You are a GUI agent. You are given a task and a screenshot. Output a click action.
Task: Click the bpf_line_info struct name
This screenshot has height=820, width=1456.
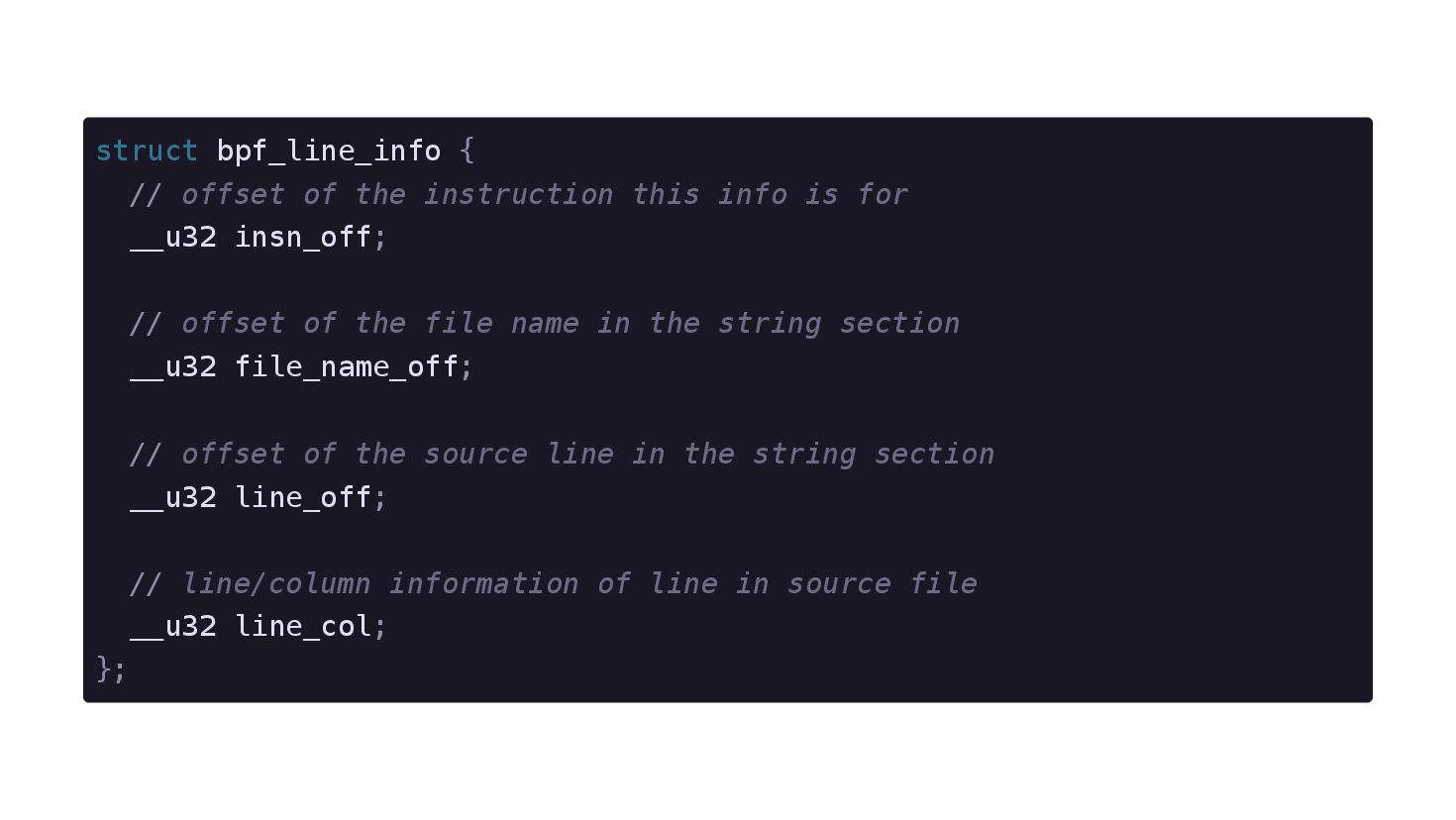pos(329,151)
